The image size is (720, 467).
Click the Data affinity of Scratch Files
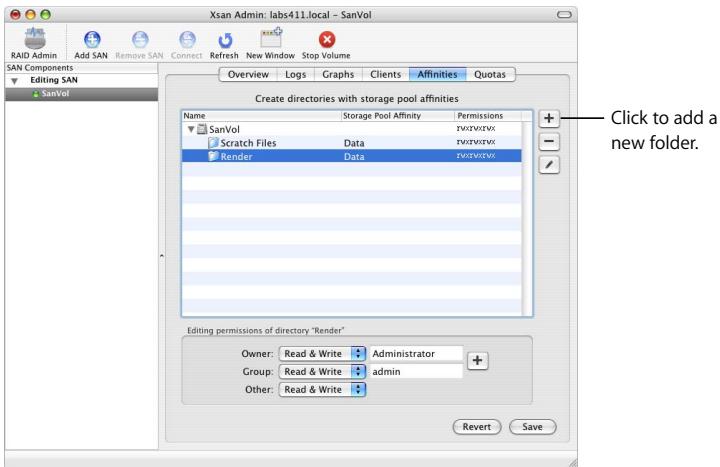pos(354,143)
